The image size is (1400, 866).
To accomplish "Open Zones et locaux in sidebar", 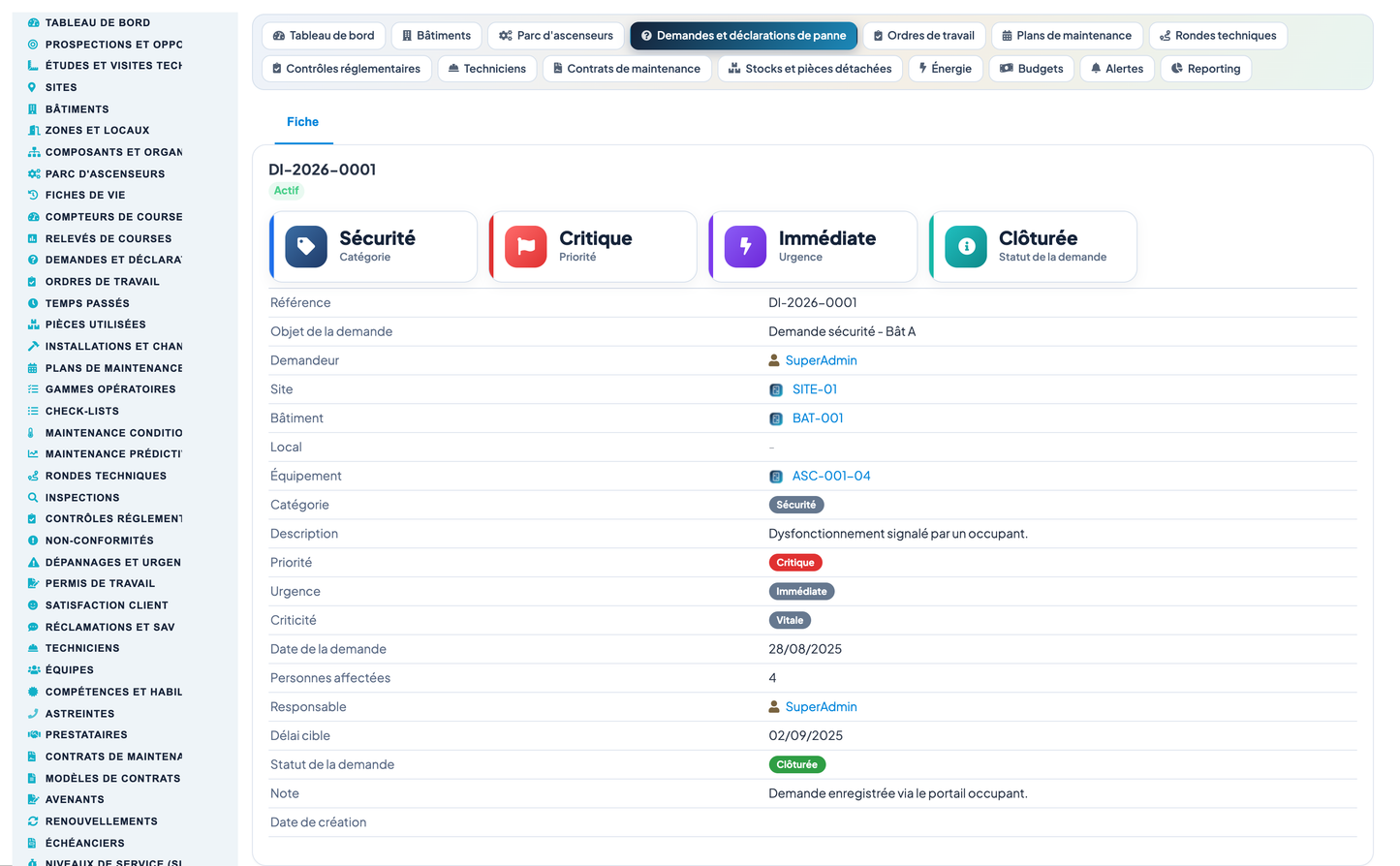I will [x=97, y=131].
